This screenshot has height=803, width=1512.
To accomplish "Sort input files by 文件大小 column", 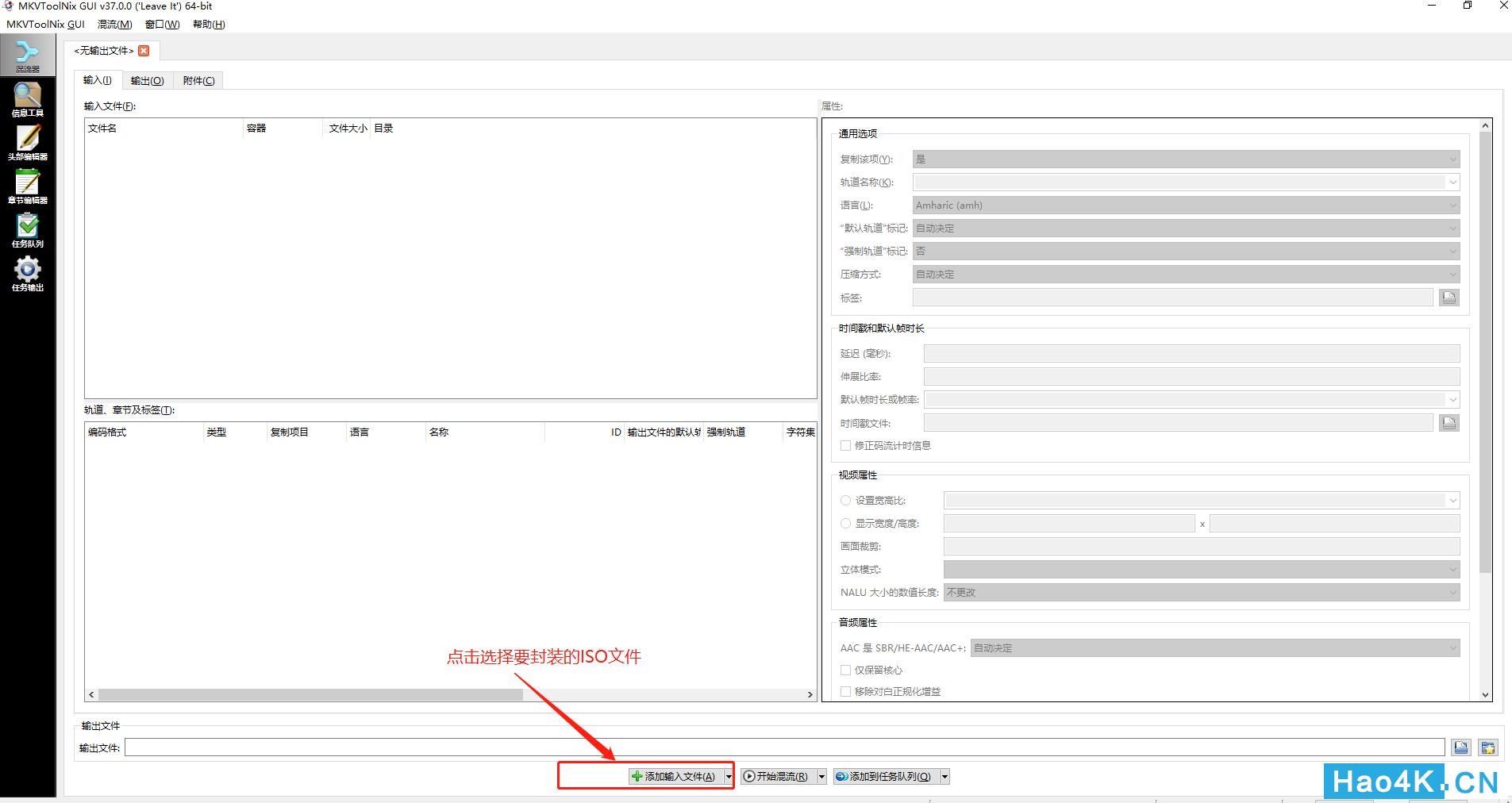I will click(348, 129).
